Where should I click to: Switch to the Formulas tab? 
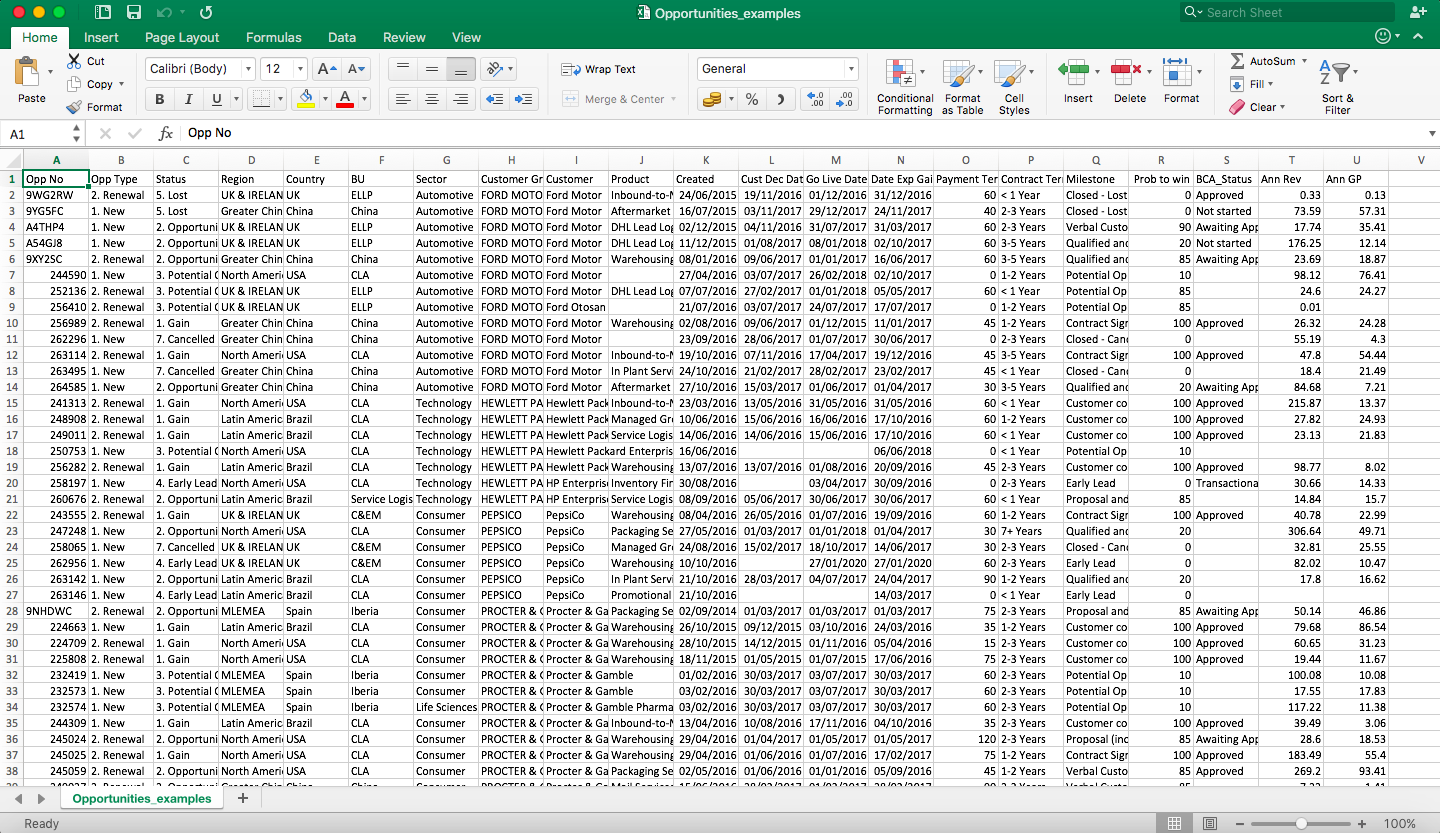pos(274,37)
